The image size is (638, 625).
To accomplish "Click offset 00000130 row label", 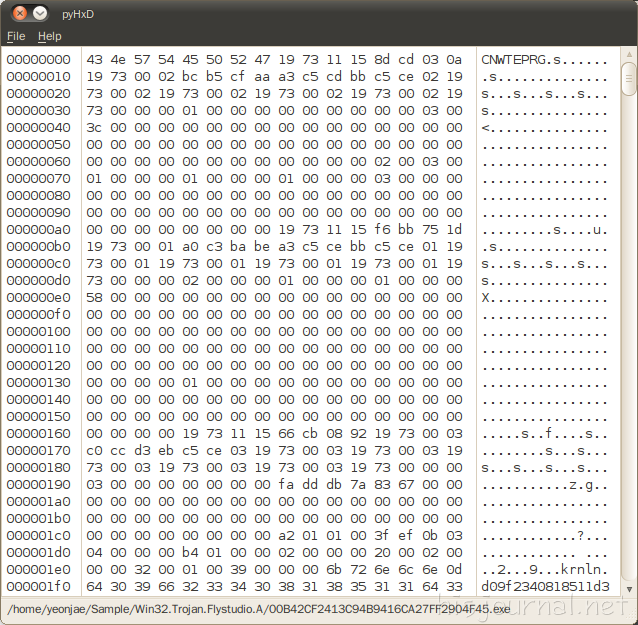I will 38,382.
